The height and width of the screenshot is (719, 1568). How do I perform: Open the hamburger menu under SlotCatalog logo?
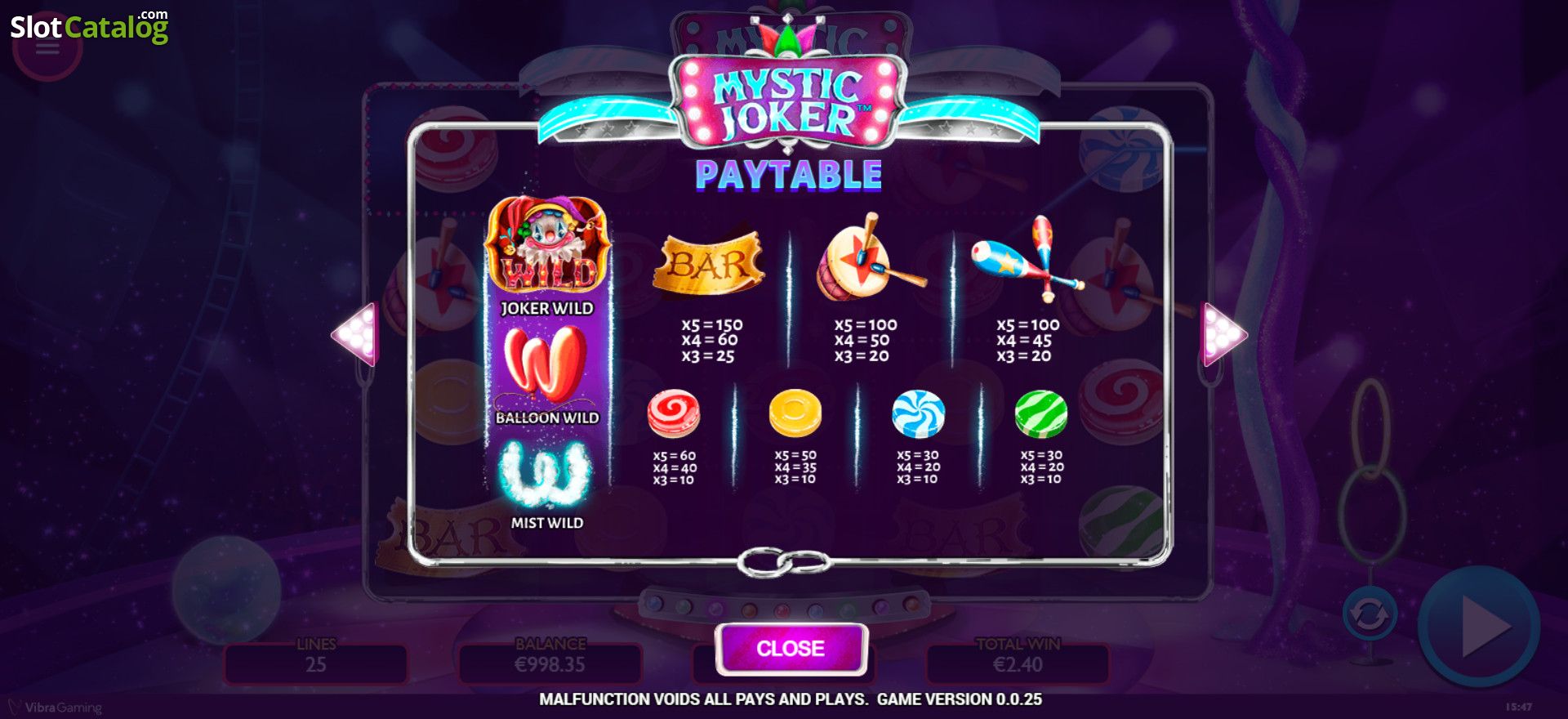[47, 51]
